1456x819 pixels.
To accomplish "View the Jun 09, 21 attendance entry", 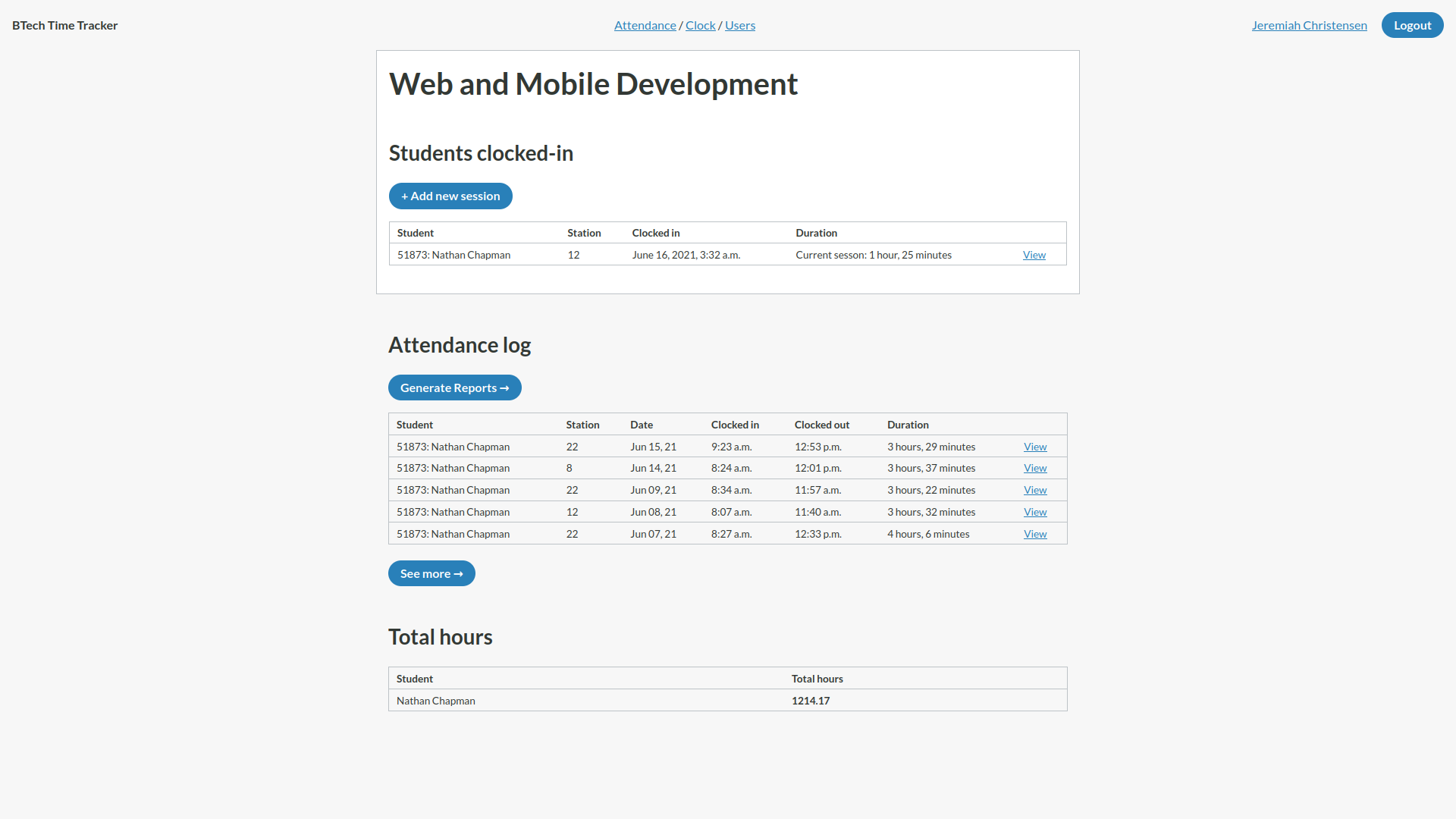I will click(1034, 490).
